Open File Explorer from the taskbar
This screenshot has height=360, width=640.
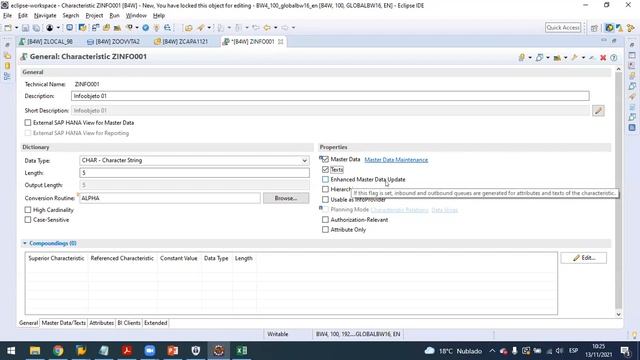tap(35, 351)
